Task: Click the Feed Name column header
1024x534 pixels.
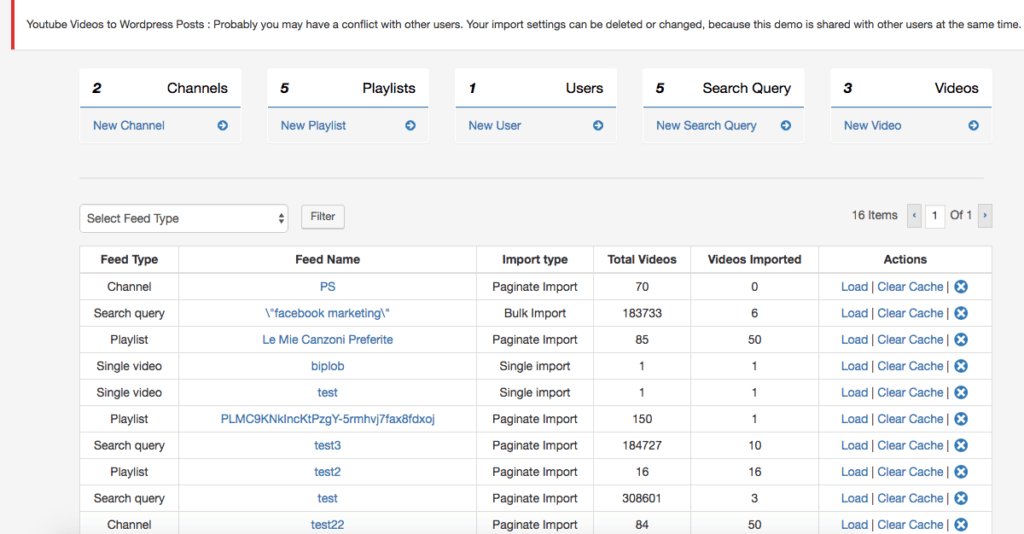Action: click(328, 259)
